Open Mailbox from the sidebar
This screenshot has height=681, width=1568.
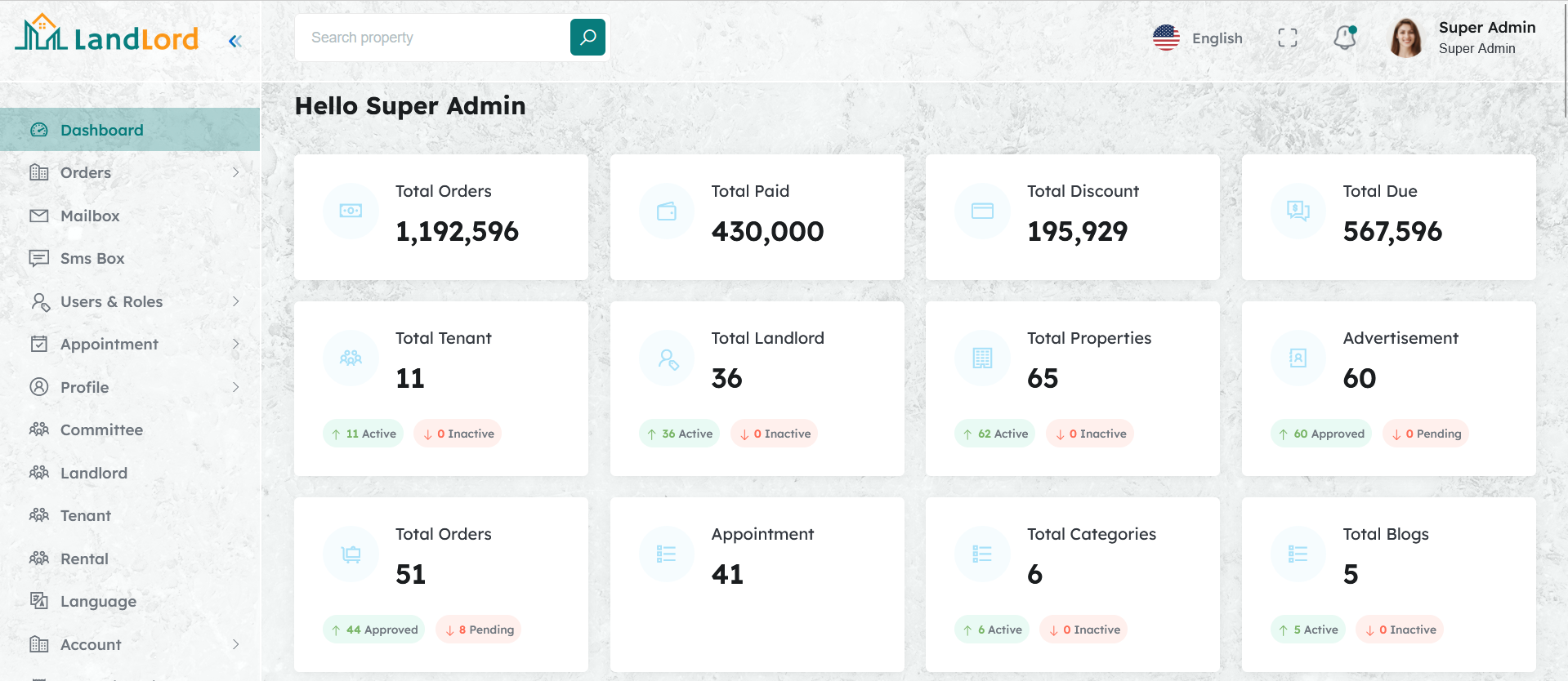coord(90,216)
